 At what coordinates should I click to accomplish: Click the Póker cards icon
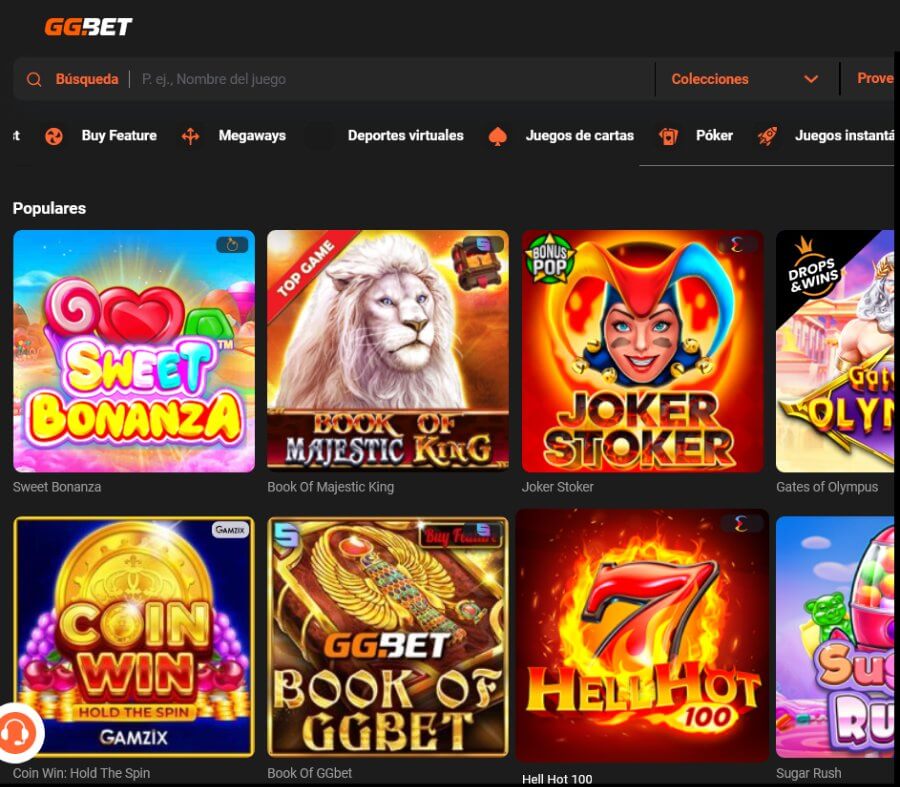coord(668,136)
